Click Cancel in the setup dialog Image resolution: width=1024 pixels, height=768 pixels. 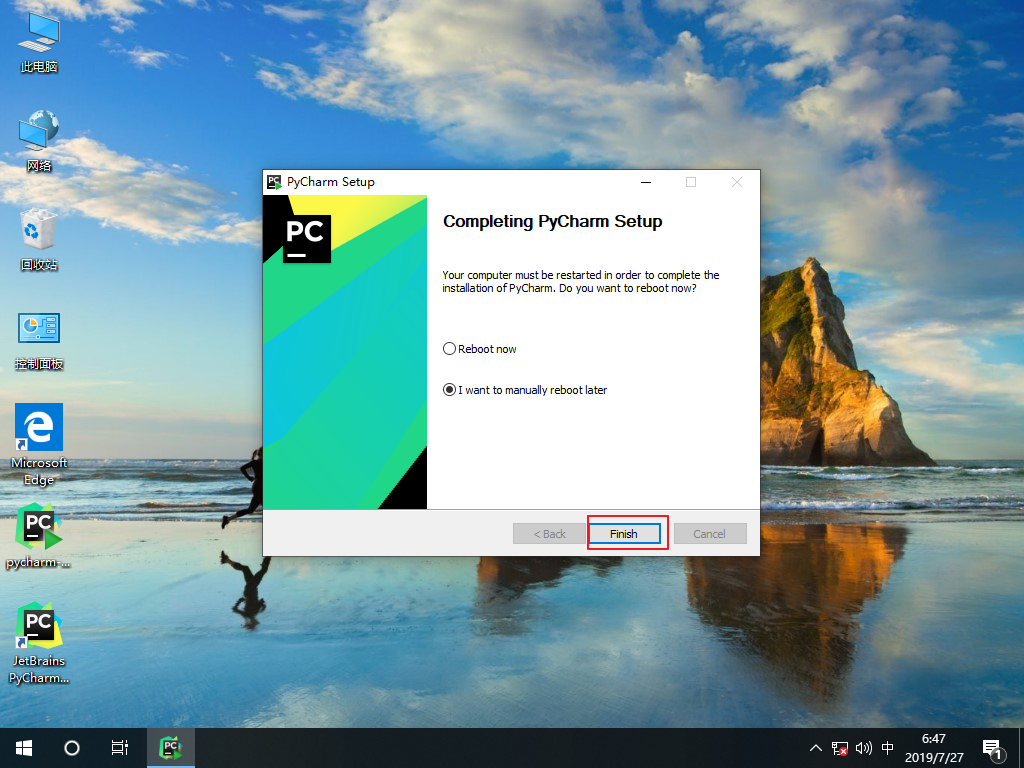click(x=710, y=533)
